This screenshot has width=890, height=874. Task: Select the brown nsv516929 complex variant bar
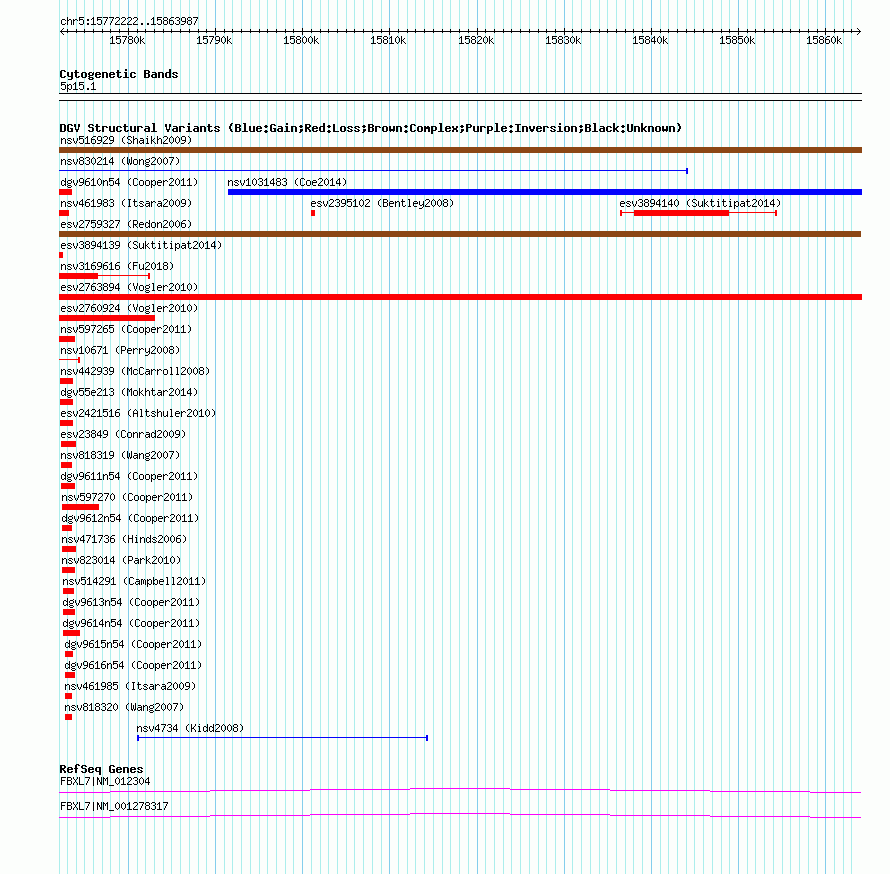[x=460, y=150]
